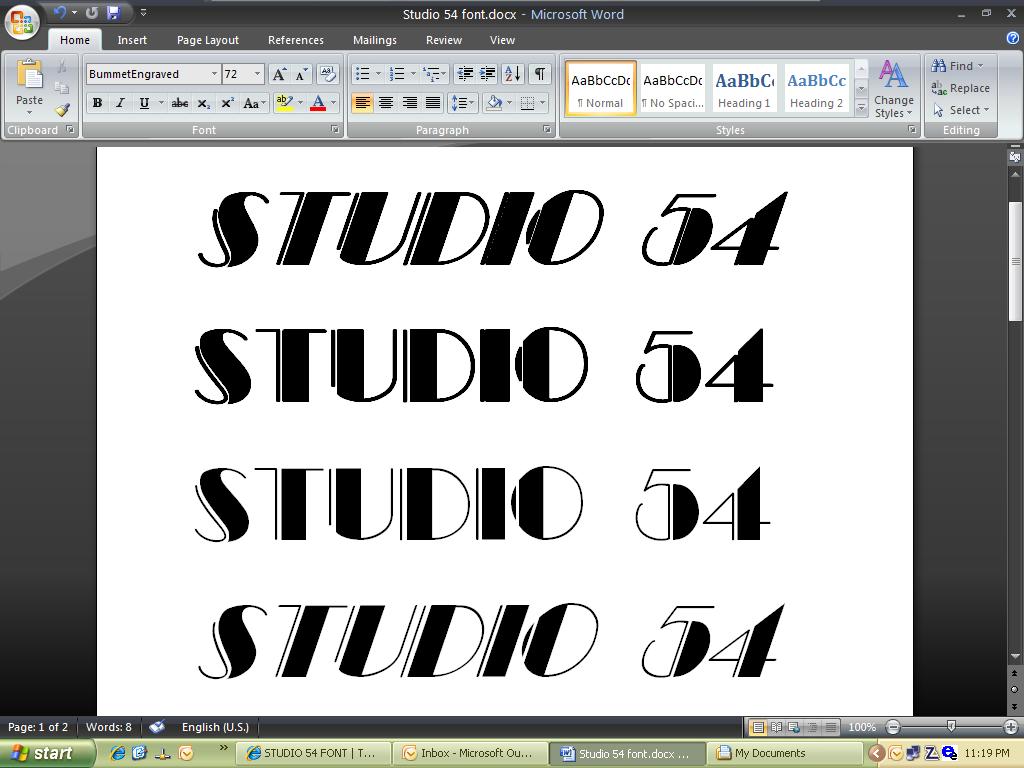Expand the Numbering list dropdown
Image resolution: width=1024 pixels, height=768 pixels.
tap(413, 74)
